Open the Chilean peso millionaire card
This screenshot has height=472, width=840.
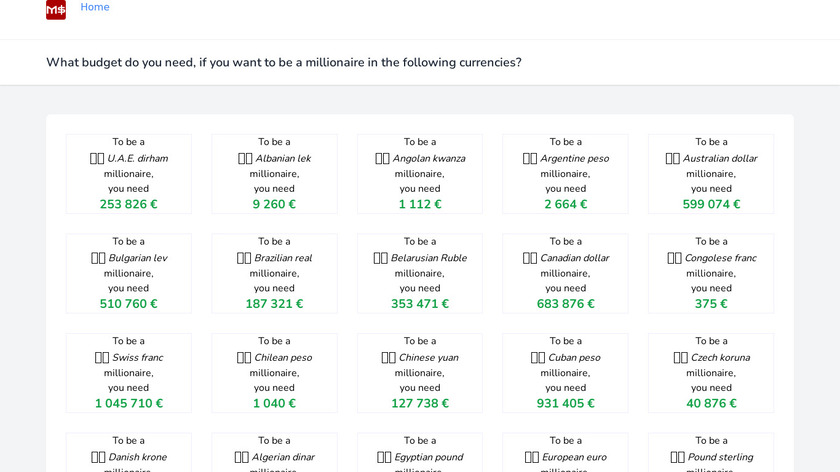(x=274, y=373)
